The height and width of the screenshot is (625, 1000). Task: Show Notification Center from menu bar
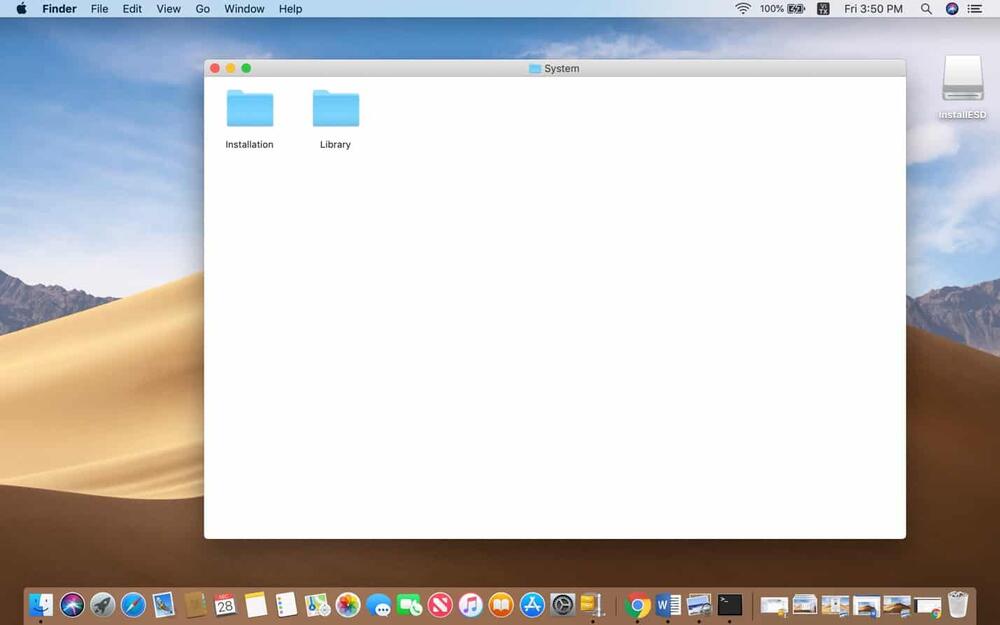tap(975, 9)
